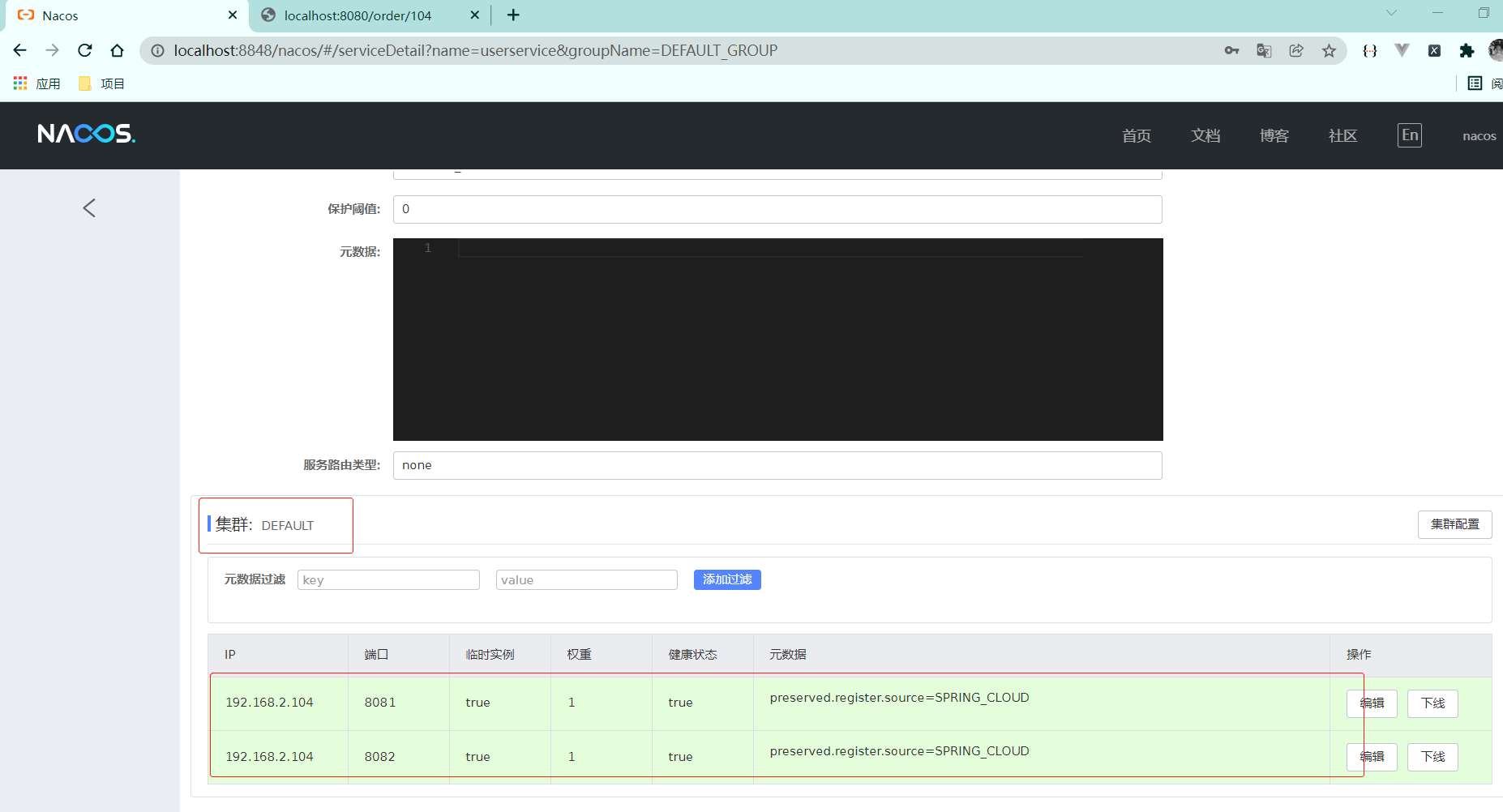Open the saved password key icon
1503x812 pixels.
point(1231,50)
